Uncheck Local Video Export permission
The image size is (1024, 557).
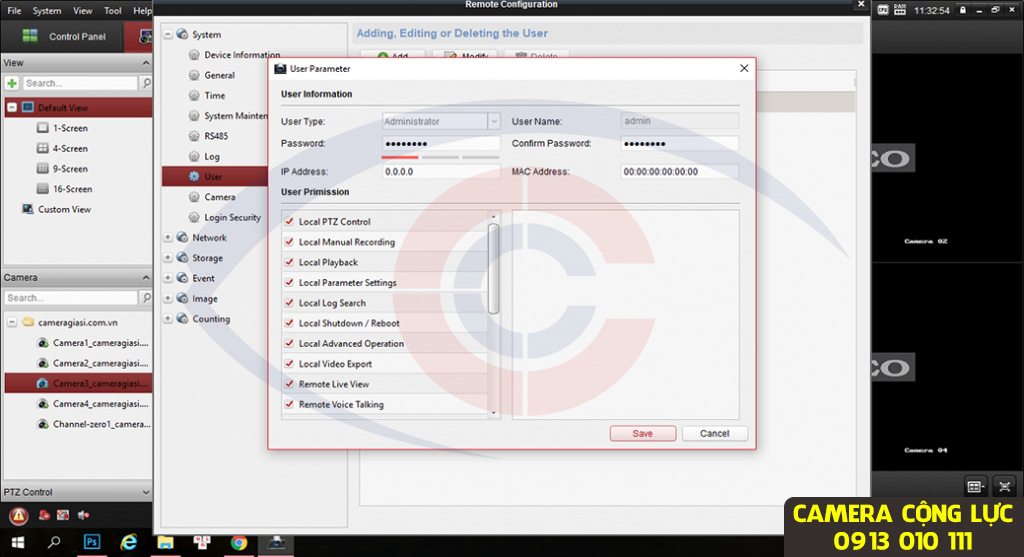[289, 363]
